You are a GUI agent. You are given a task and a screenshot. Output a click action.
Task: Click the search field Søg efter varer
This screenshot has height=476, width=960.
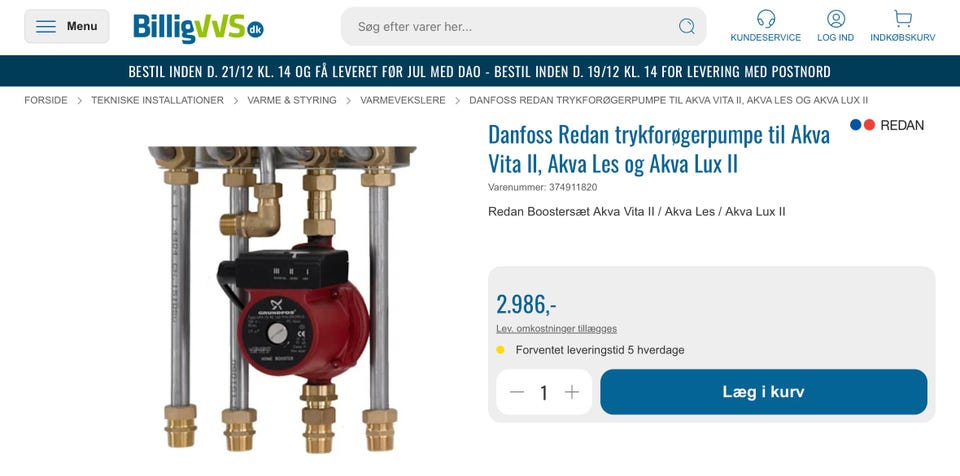[x=514, y=26]
